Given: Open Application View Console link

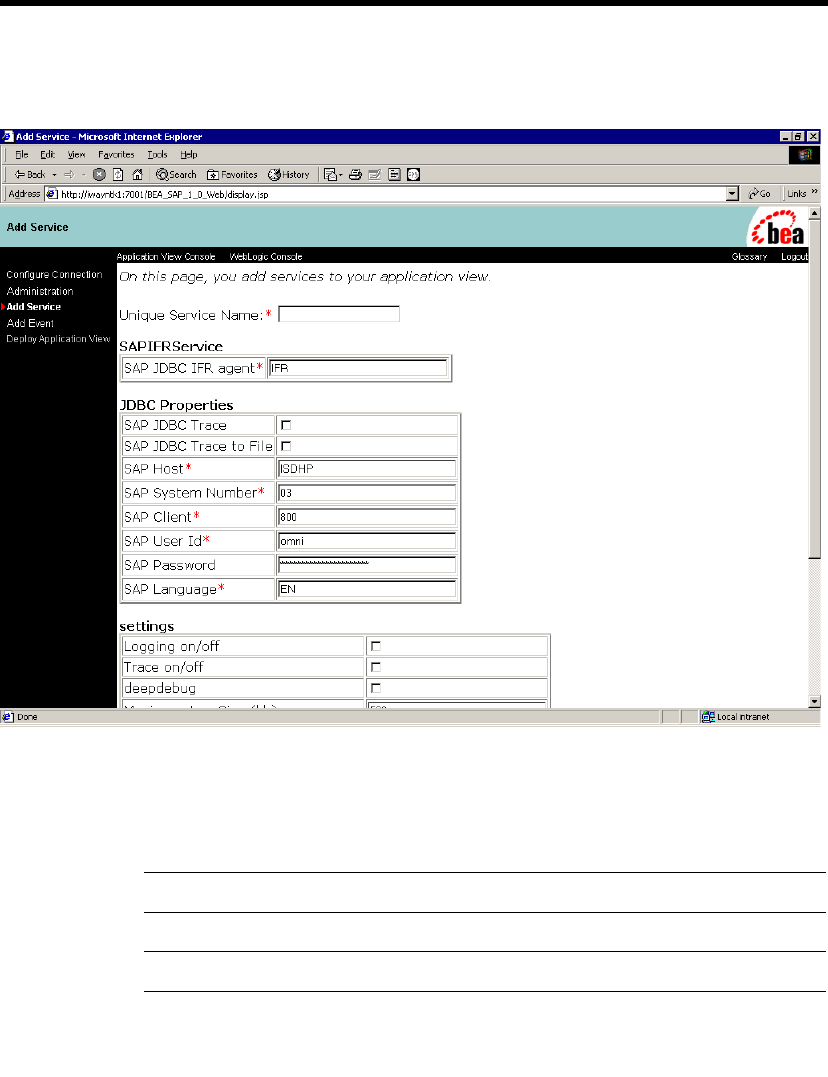Looking at the screenshot, I should (x=166, y=256).
